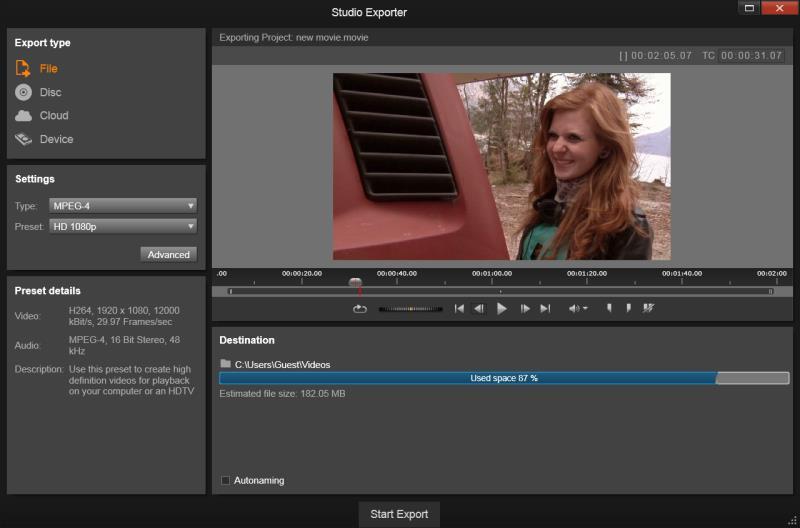Click the MPEG-4, 16 Bit Stereo audio details
Viewport: 800px width, 528px height.
124,345
